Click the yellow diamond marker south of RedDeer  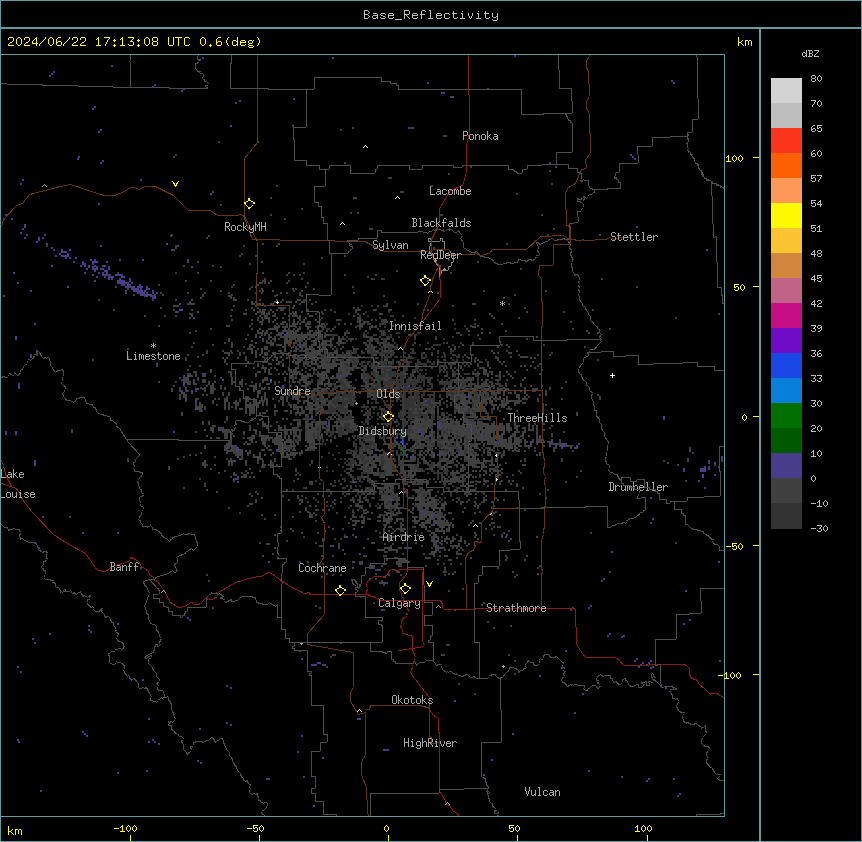point(425,280)
